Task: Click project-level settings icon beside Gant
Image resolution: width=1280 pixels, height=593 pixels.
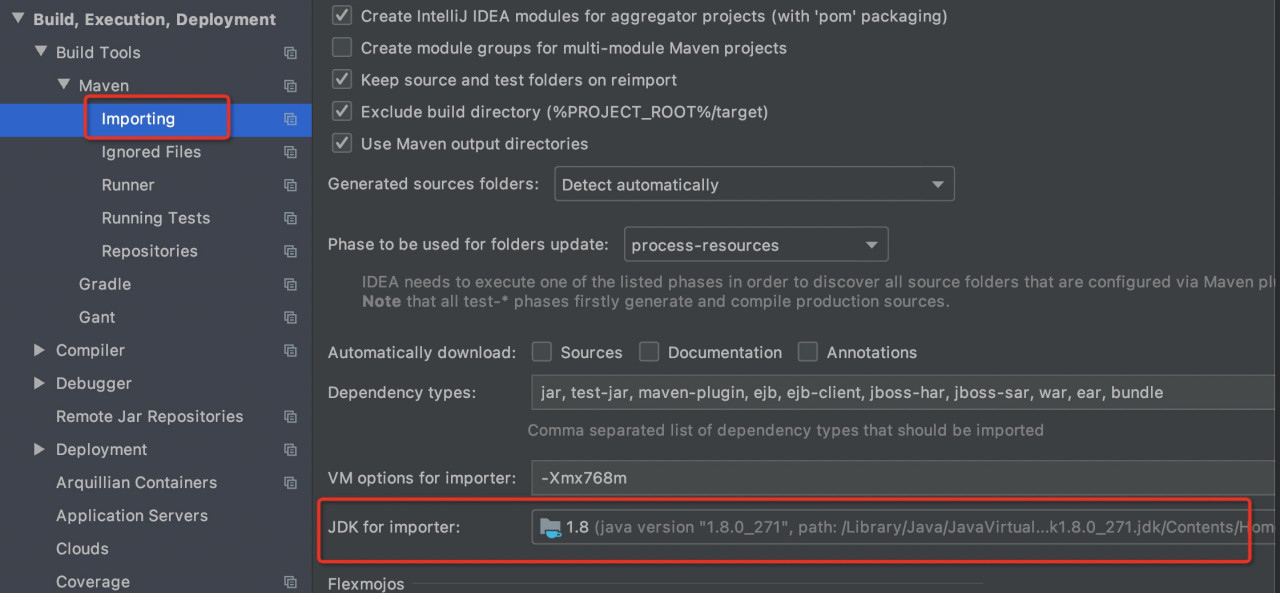Action: pyautogui.click(x=290, y=317)
